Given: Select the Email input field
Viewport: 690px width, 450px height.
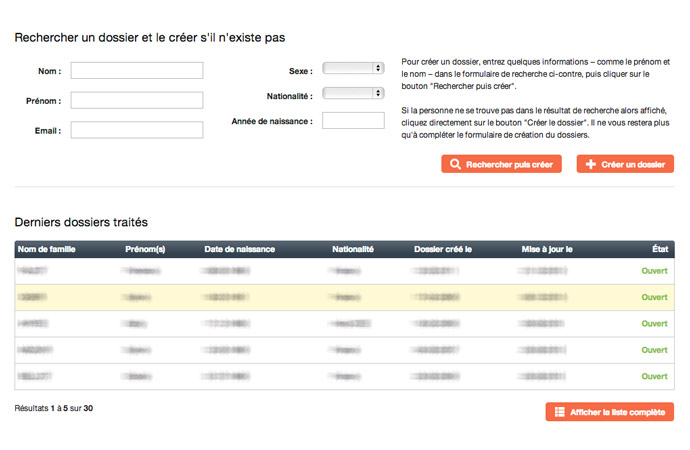Looking at the screenshot, I should point(137,130).
